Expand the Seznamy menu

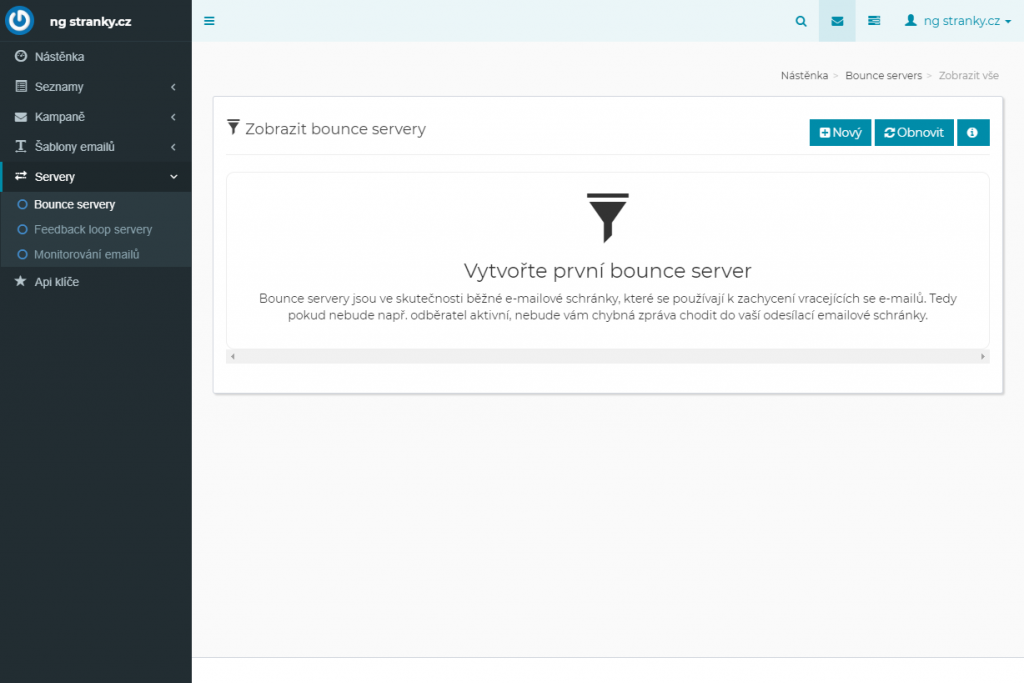(95, 87)
